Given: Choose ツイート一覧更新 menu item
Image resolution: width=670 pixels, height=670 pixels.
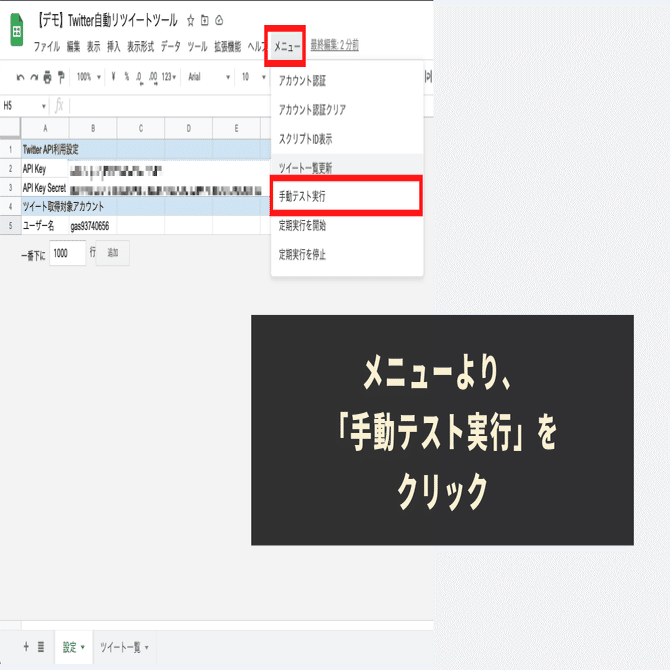Looking at the screenshot, I should (x=347, y=167).
